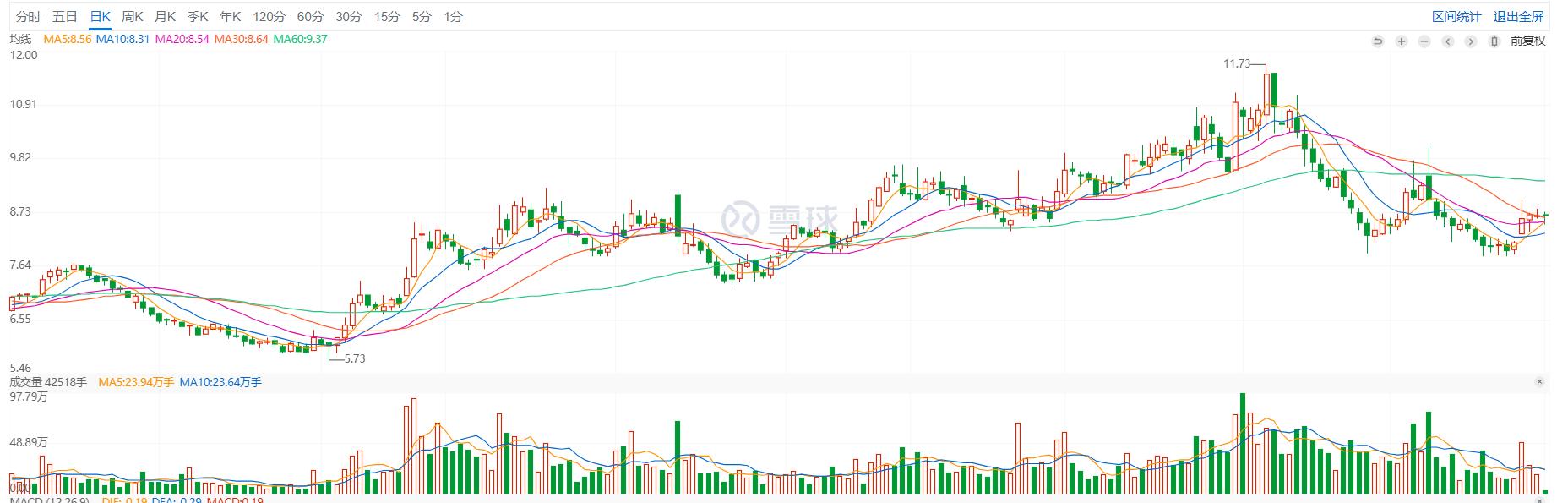Click the MA10:8.31 indicator label
1568x503 pixels.
[122, 39]
